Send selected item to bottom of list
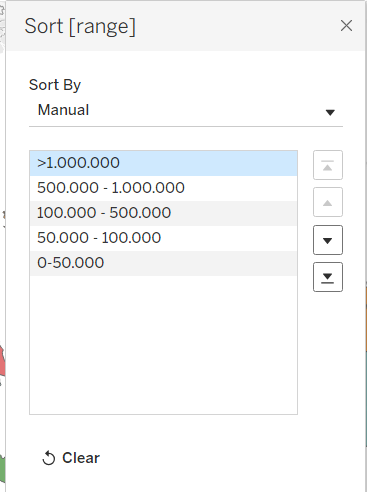Image resolution: width=367 pixels, height=492 pixels. click(328, 277)
